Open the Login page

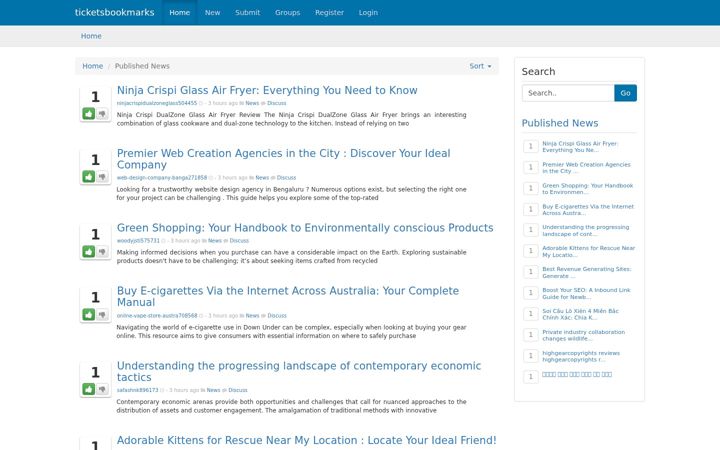pos(368,12)
